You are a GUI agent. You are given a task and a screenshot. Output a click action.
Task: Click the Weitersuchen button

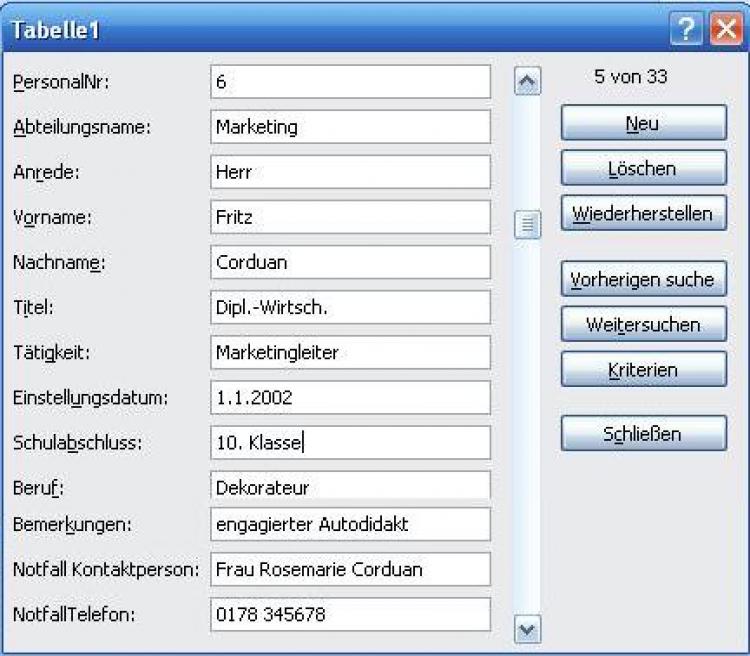pos(643,325)
